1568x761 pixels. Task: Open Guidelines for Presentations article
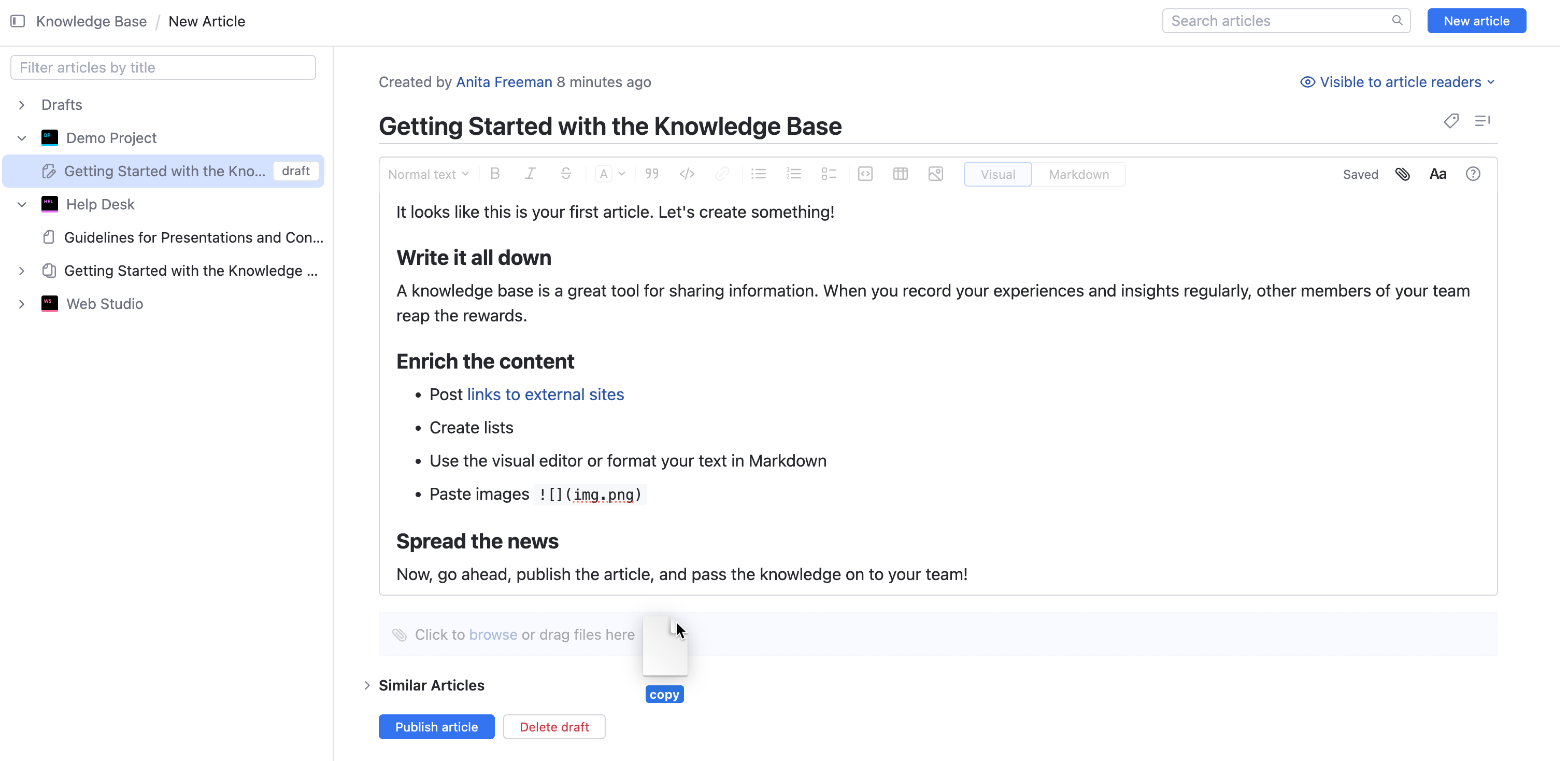(193, 237)
